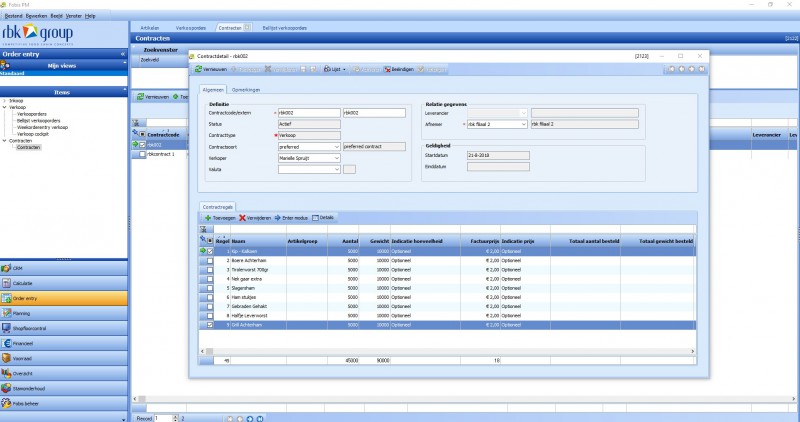
Task: Click the Contractcode input field
Action: click(309, 113)
